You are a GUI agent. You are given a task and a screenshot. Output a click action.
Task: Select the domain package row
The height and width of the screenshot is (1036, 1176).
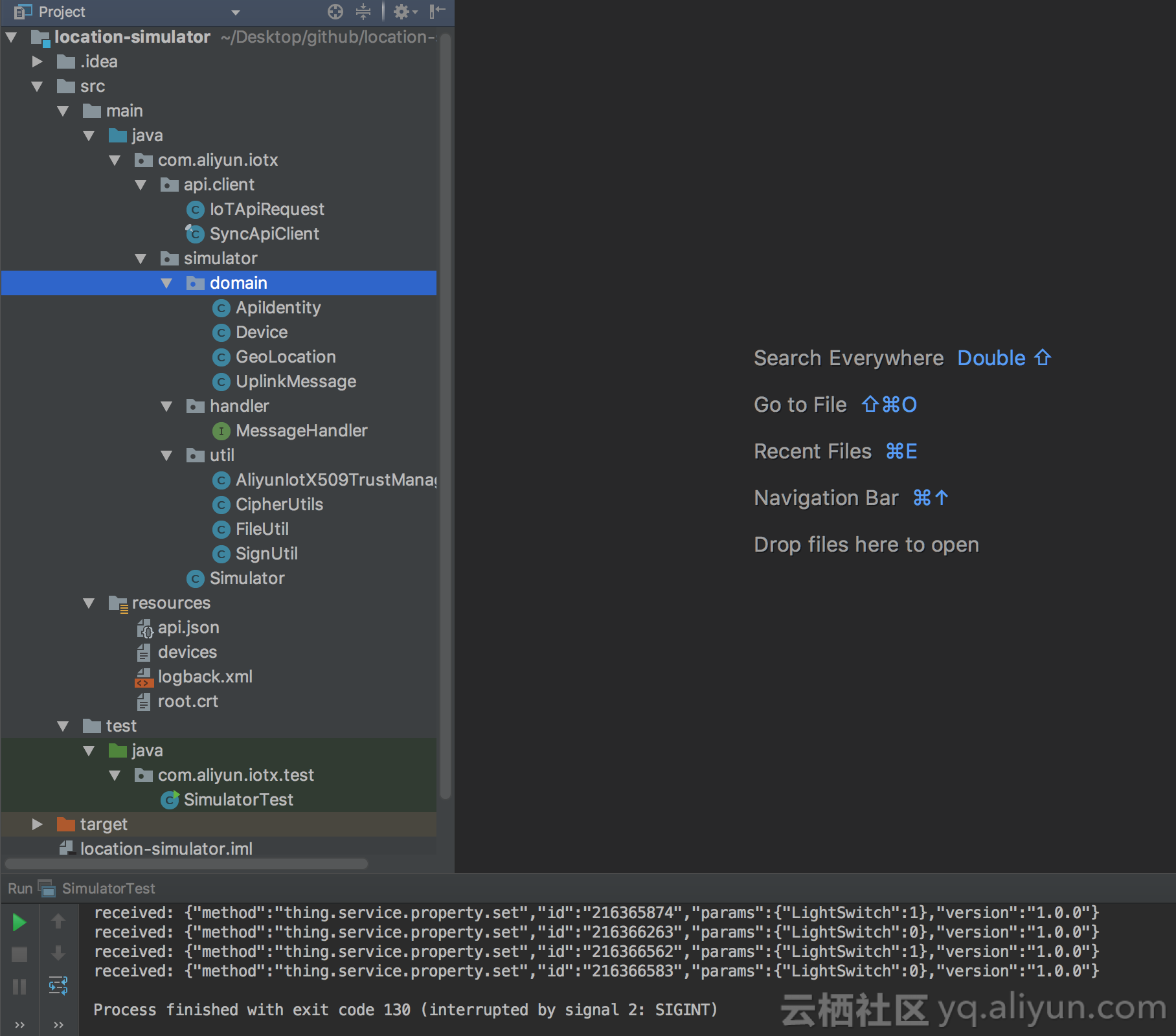[x=219, y=283]
